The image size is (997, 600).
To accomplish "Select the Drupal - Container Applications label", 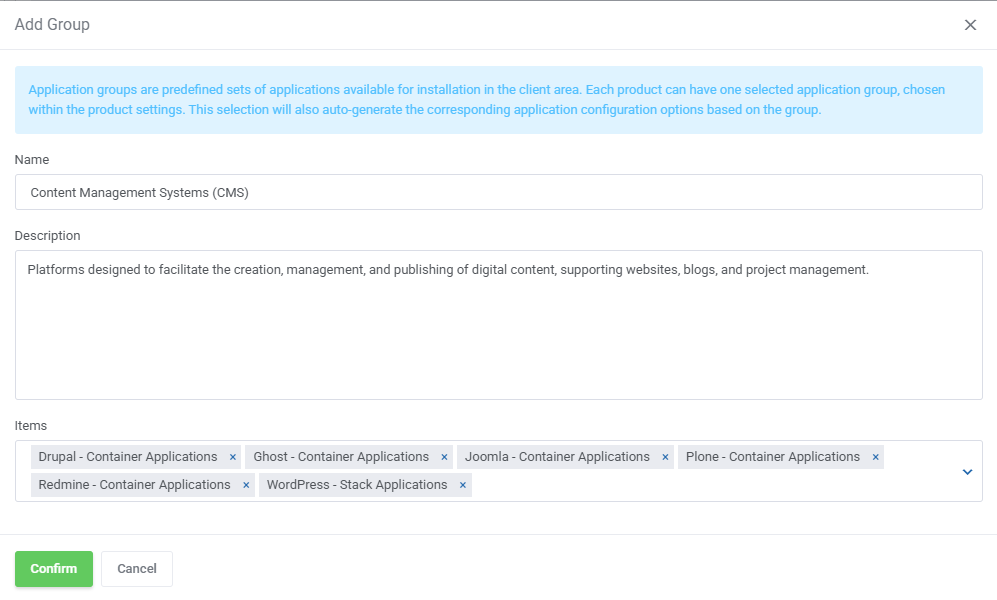I will tap(128, 457).
